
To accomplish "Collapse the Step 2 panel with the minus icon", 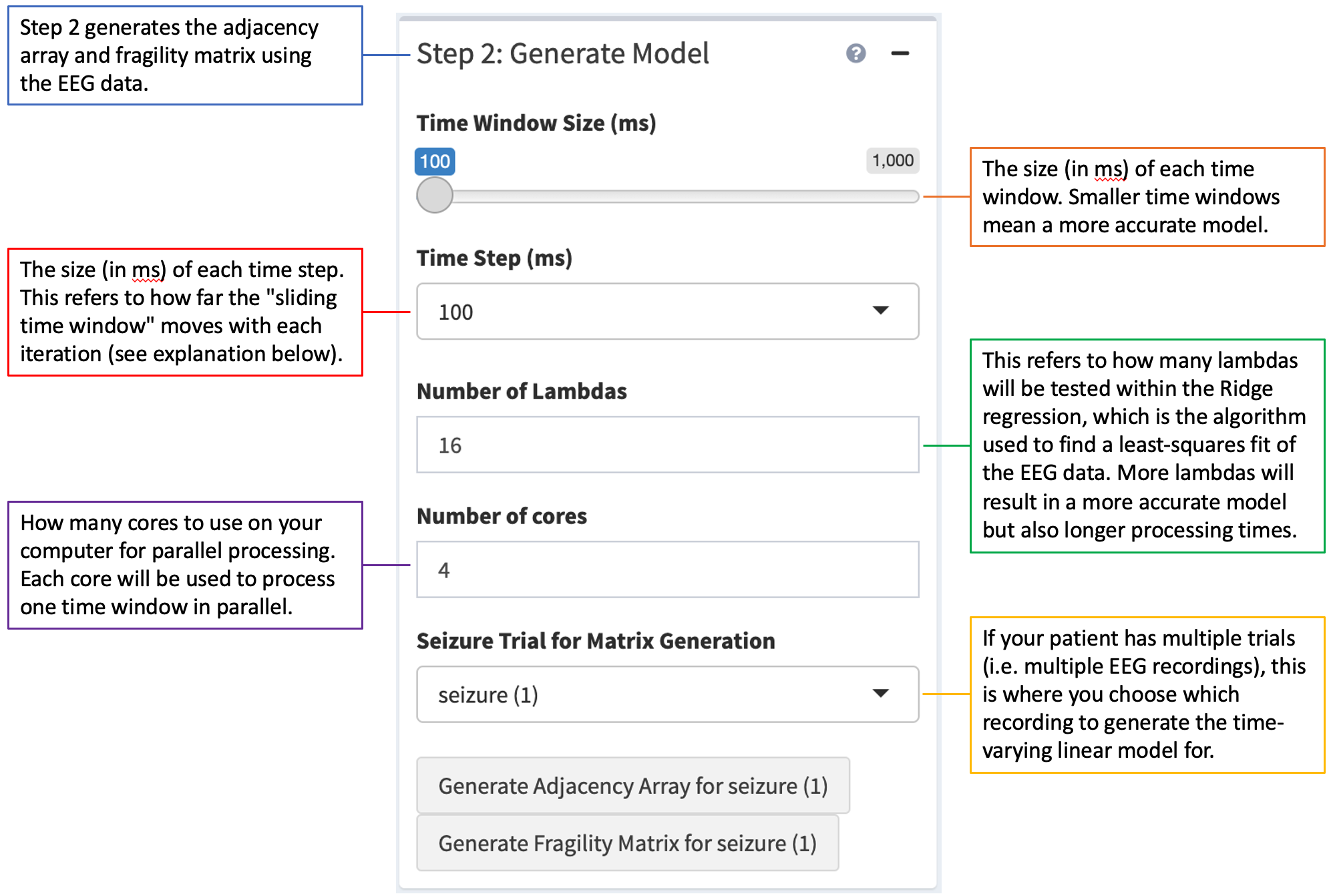I will (900, 53).
